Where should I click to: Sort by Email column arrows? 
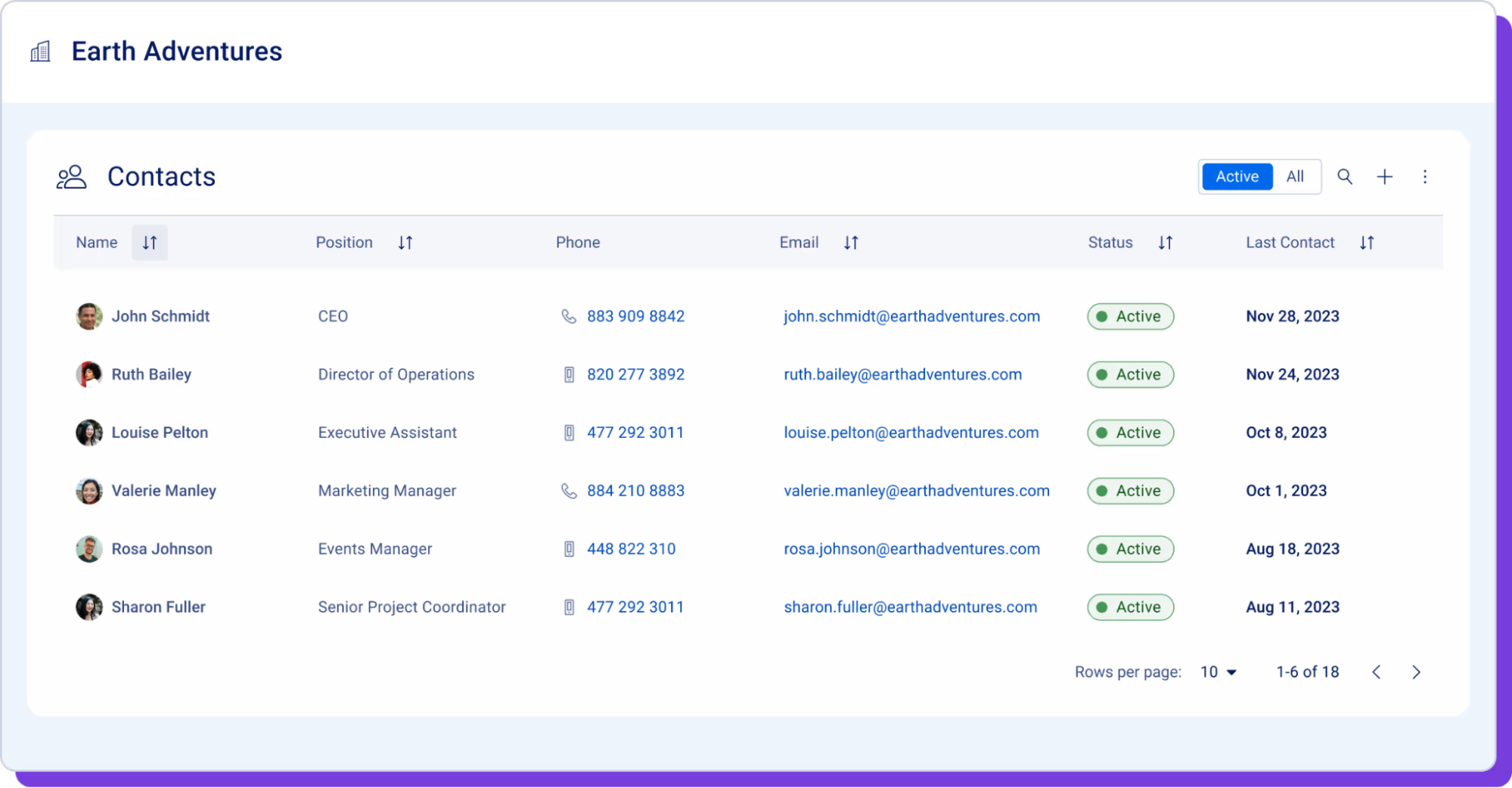[851, 243]
